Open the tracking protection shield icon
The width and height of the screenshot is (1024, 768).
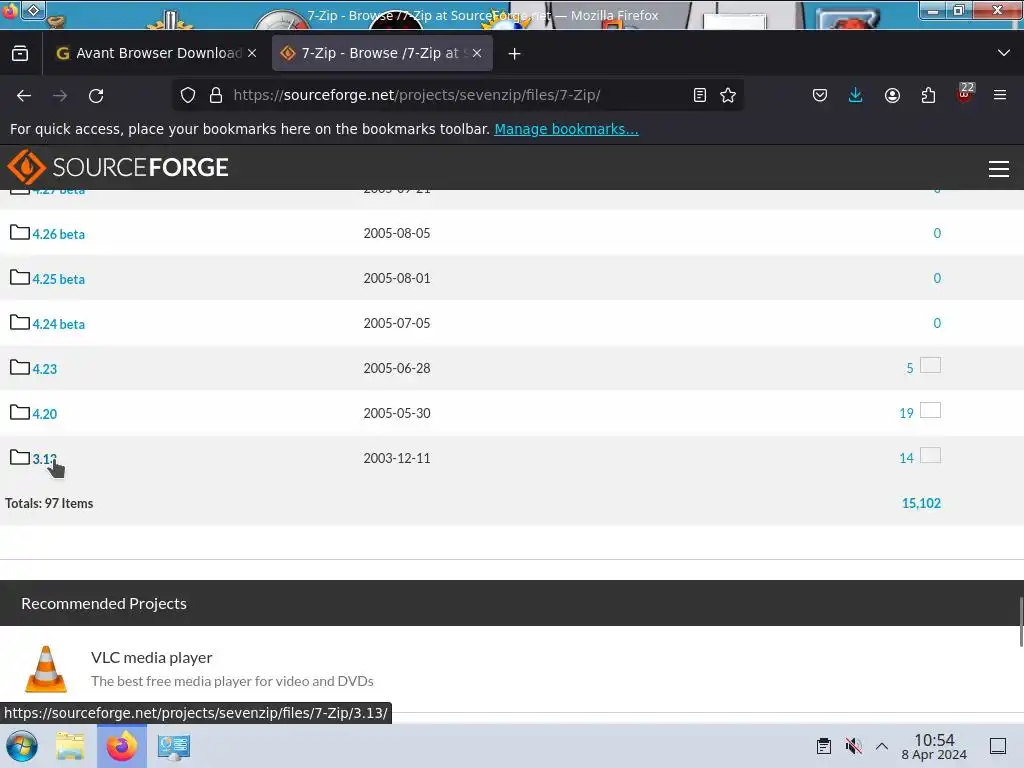click(x=188, y=95)
